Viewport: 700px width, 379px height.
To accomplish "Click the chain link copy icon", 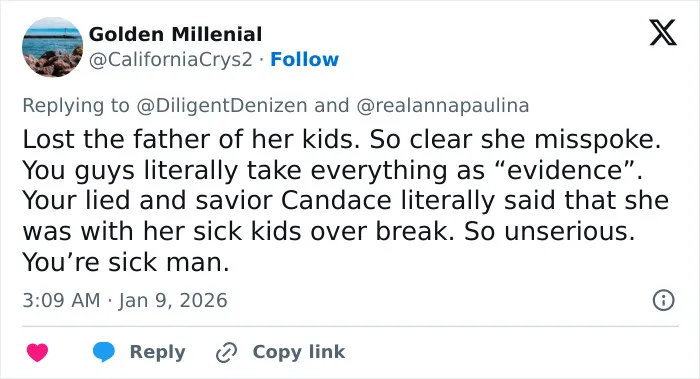I will 226,352.
